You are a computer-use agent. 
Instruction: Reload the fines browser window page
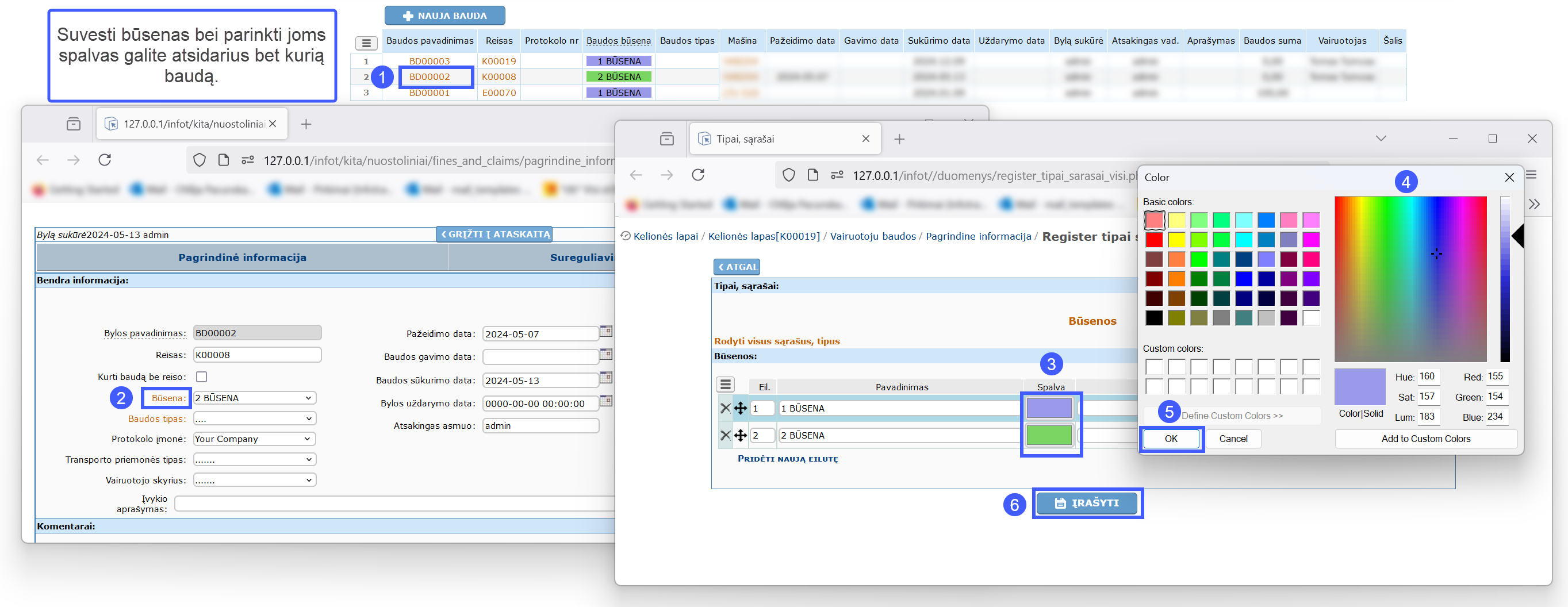pos(105,160)
